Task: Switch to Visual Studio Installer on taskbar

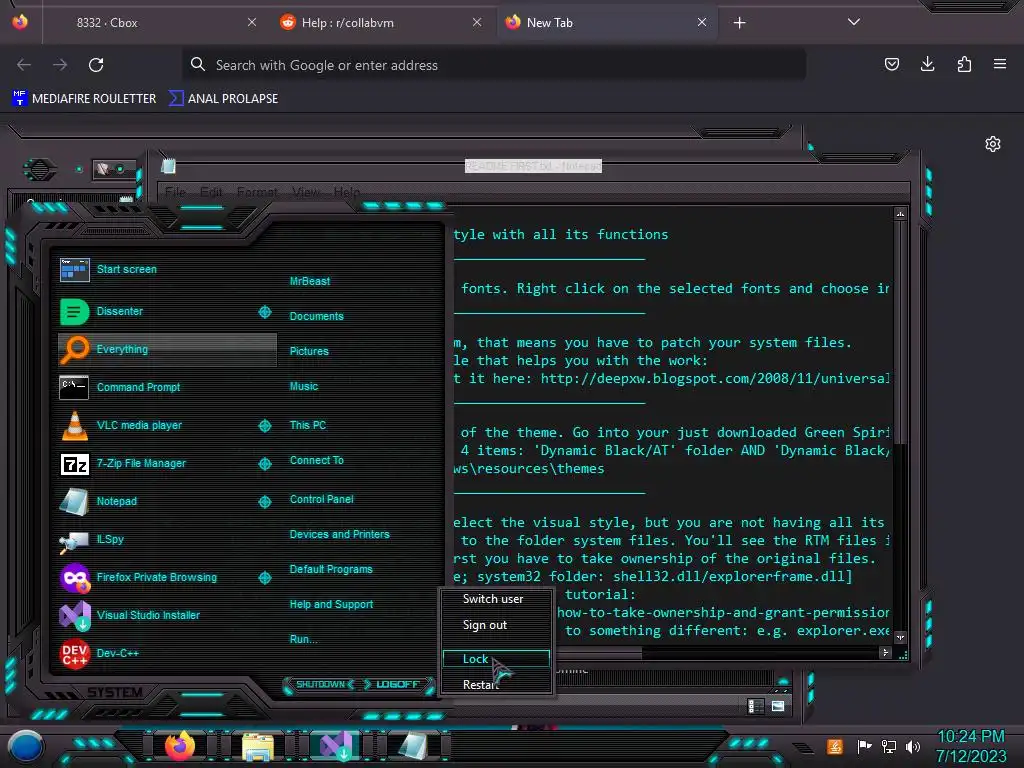Action: (336, 746)
